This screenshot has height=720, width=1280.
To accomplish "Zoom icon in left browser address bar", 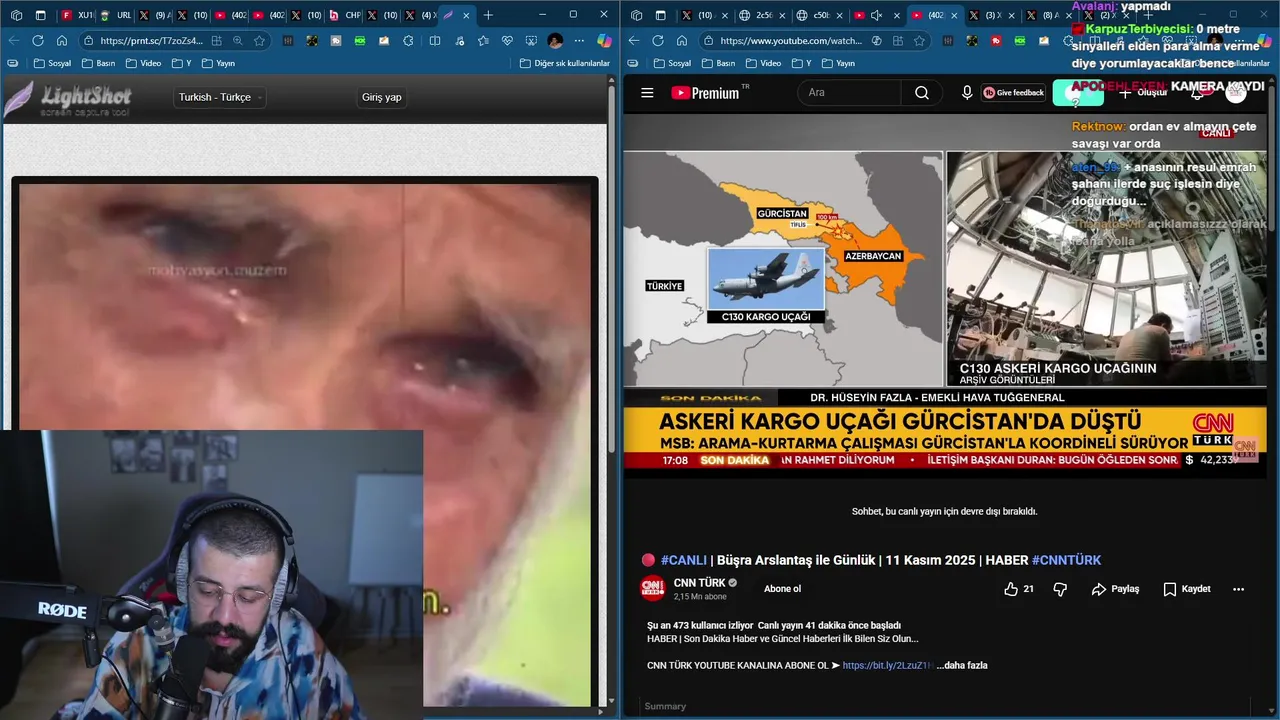I will click(238, 41).
